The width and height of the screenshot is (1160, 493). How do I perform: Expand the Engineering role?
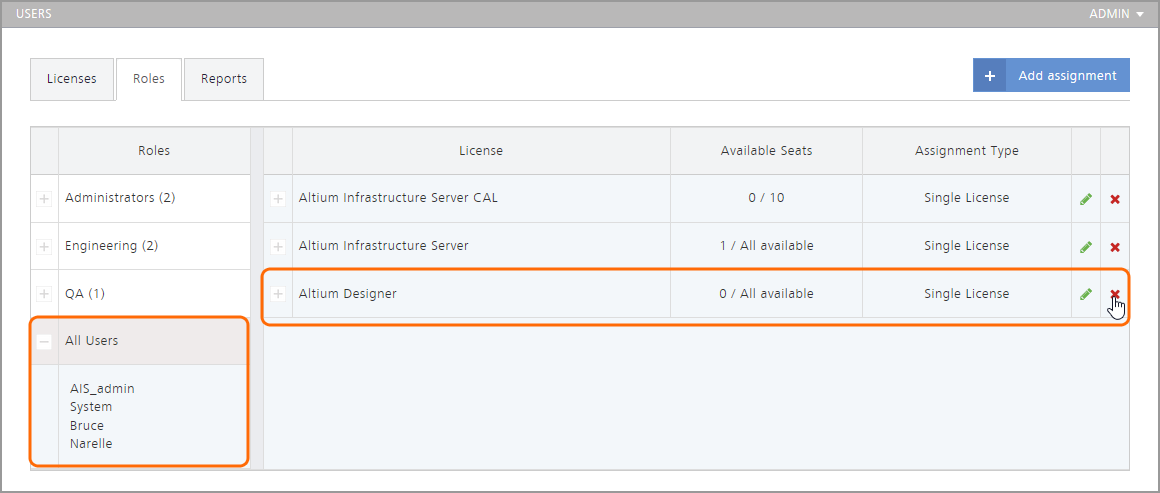click(44, 247)
